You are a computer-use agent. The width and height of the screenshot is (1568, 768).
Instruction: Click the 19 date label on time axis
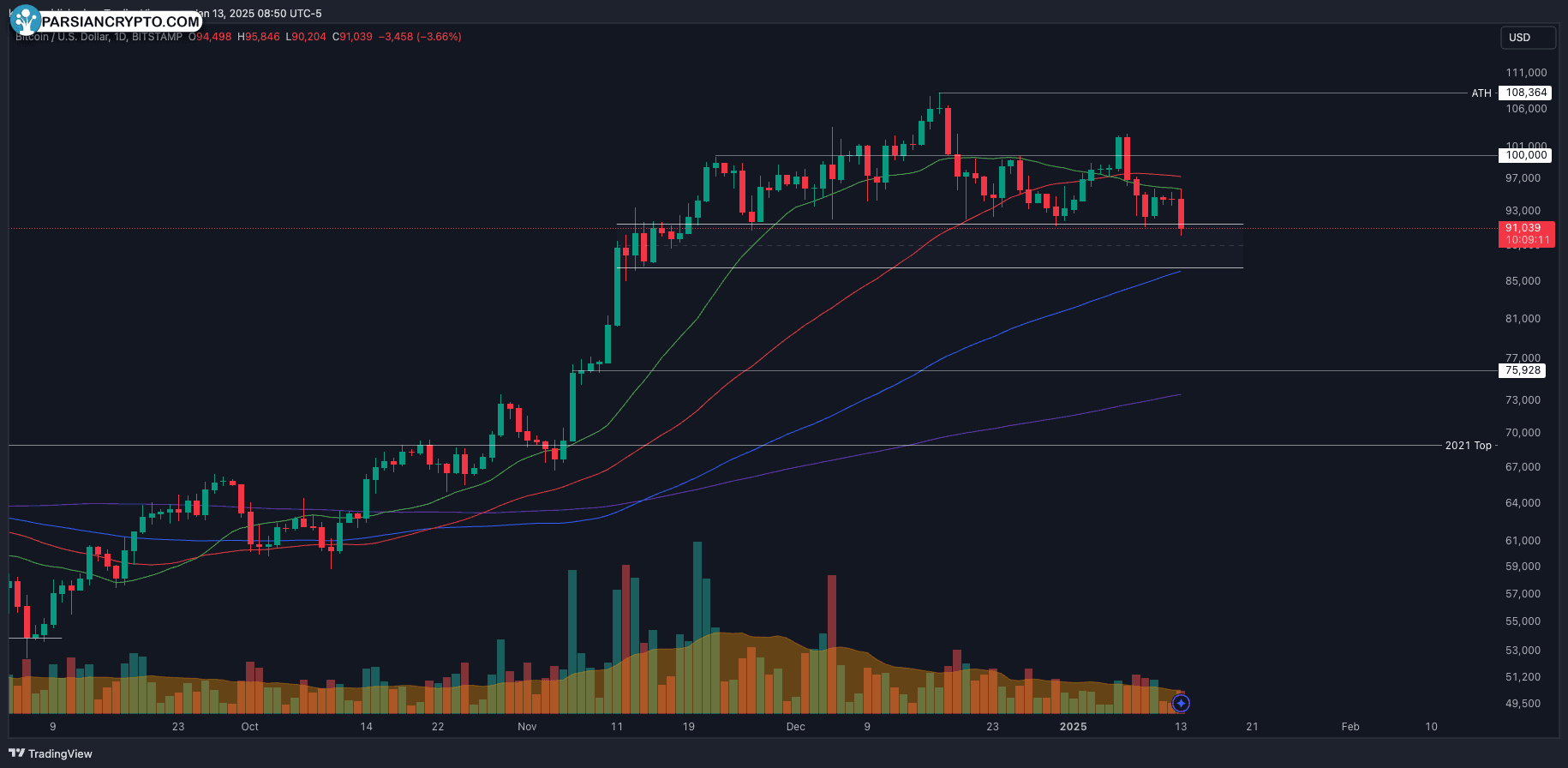tap(689, 727)
